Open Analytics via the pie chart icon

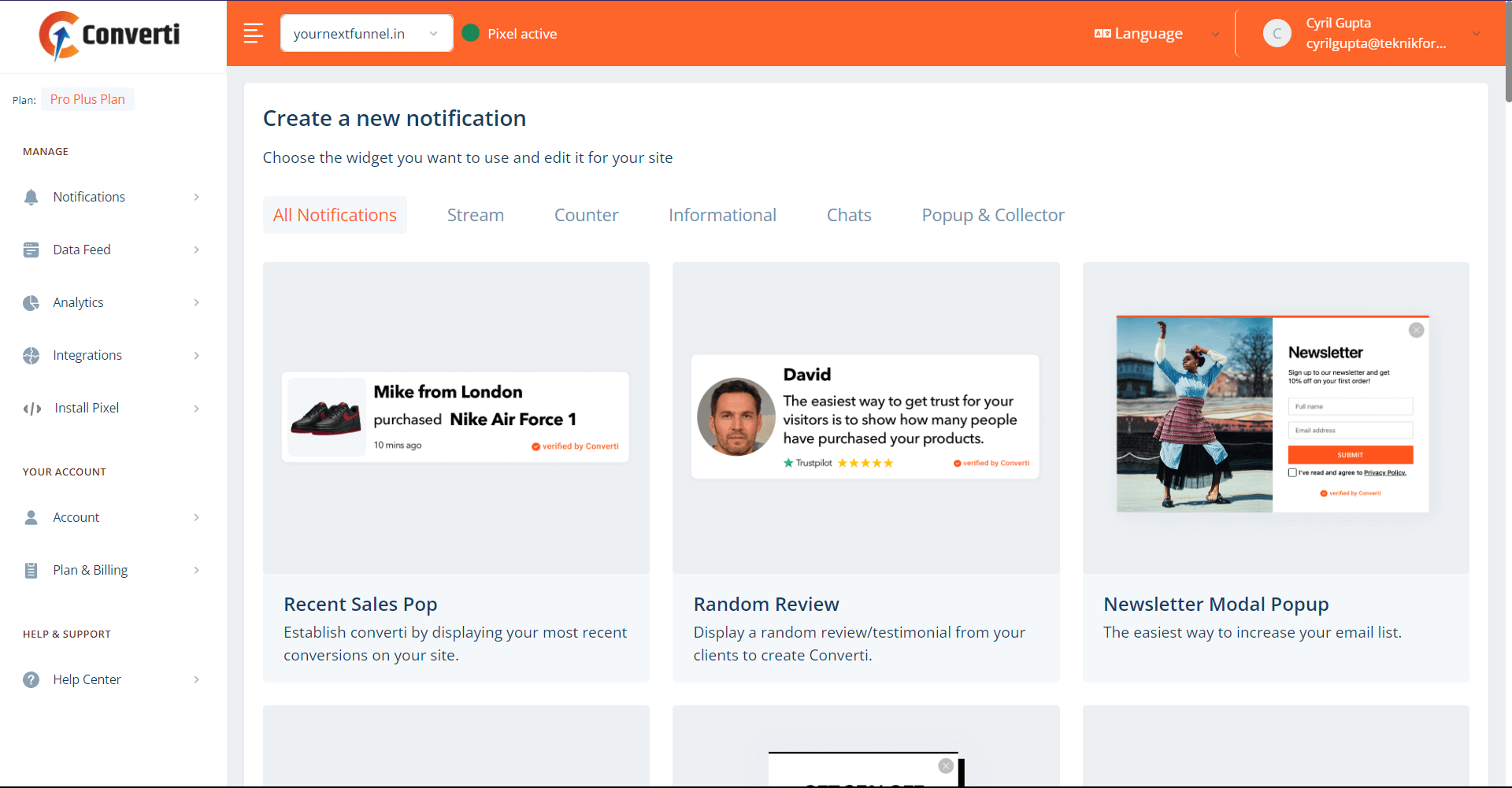tap(31, 302)
